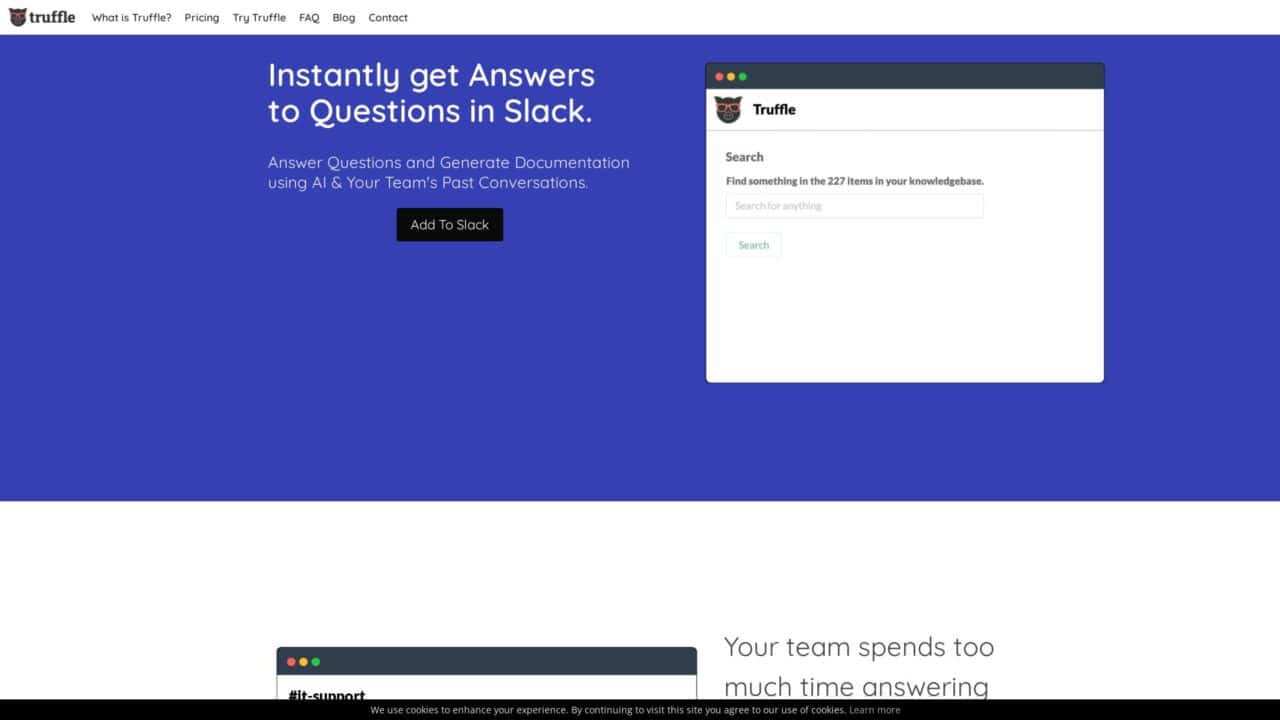Screen dimensions: 1280x720
Task: Click the red dot on the #it-support window
Action: [x=290, y=661]
